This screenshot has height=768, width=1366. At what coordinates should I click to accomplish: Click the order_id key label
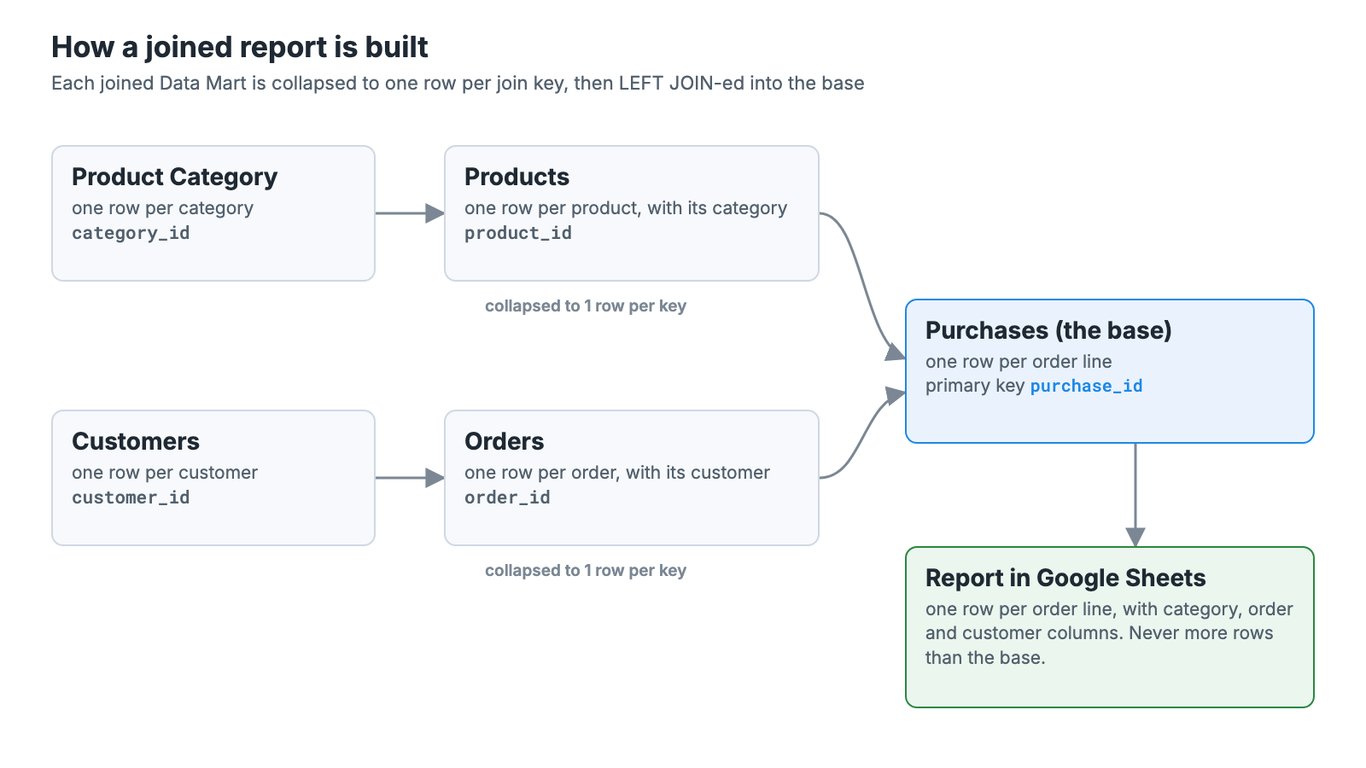[x=508, y=498]
